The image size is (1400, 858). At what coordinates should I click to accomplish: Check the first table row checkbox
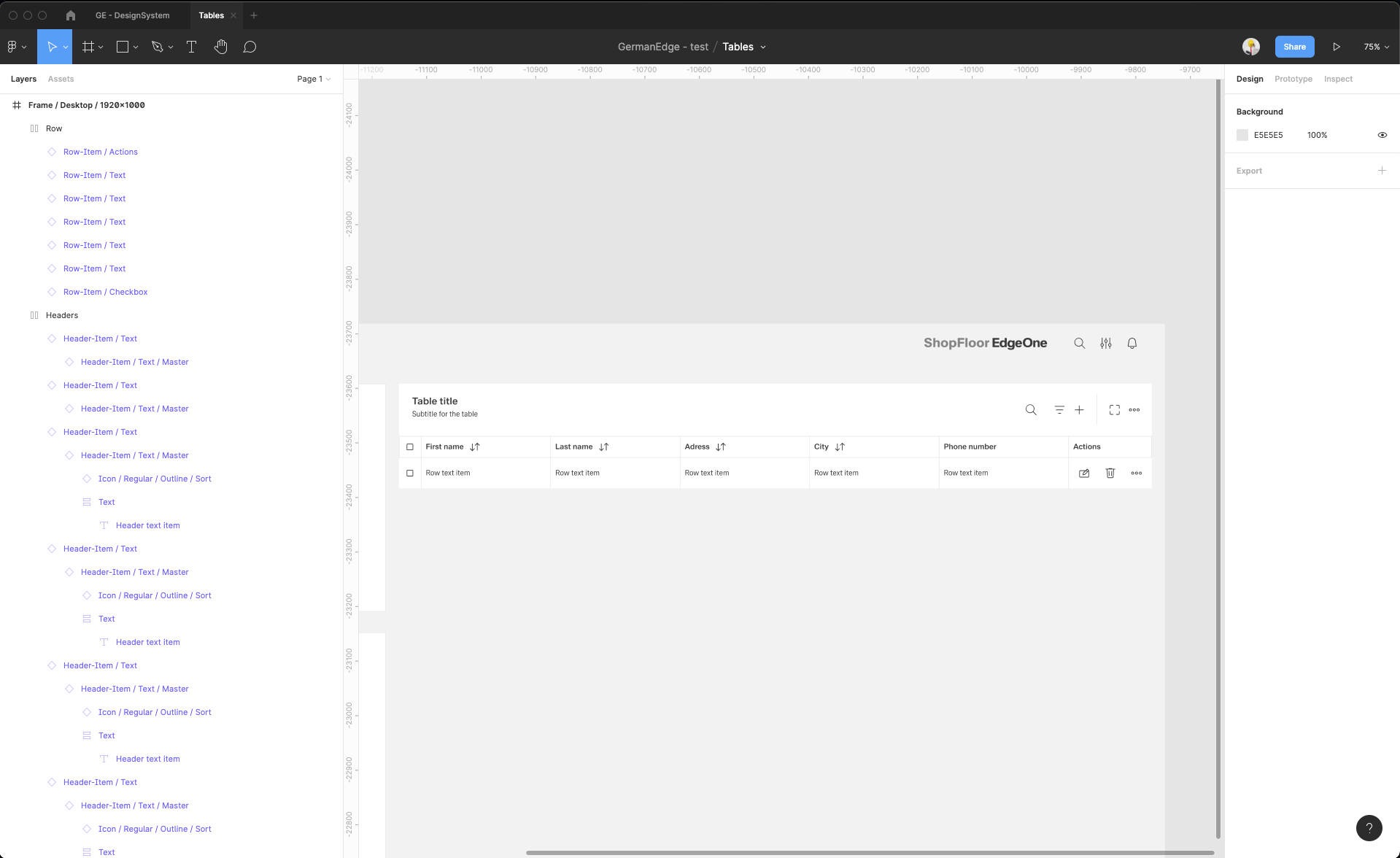tap(410, 473)
